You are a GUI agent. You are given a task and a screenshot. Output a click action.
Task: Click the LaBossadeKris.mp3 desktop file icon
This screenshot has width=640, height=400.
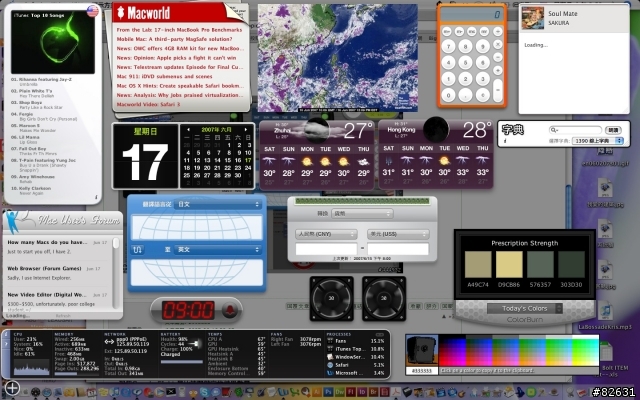605,312
